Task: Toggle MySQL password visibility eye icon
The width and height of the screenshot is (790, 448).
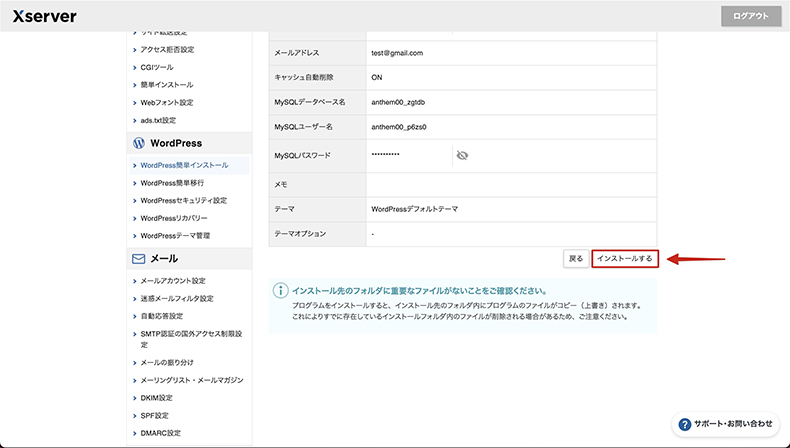Action: pos(462,156)
